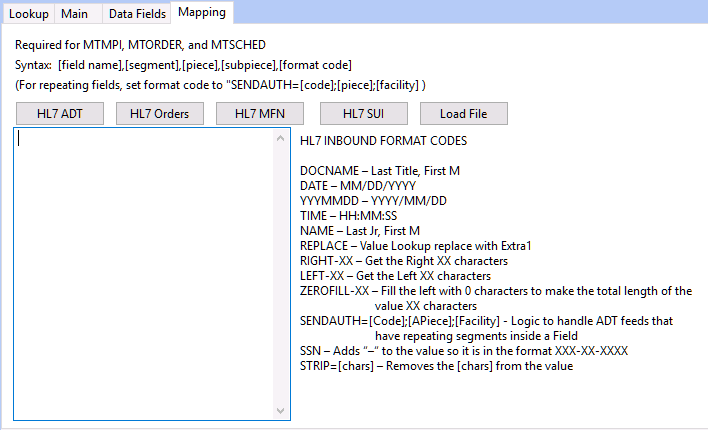Switch to the Lookup tab

pyautogui.click(x=28, y=14)
